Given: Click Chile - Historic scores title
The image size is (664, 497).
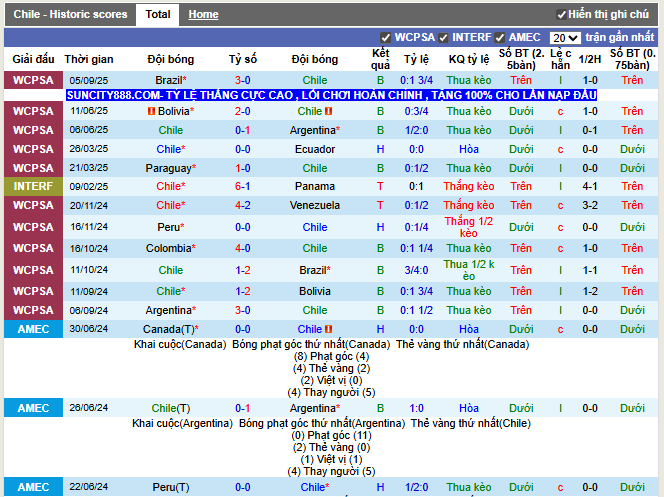Looking at the screenshot, I should click(70, 14).
